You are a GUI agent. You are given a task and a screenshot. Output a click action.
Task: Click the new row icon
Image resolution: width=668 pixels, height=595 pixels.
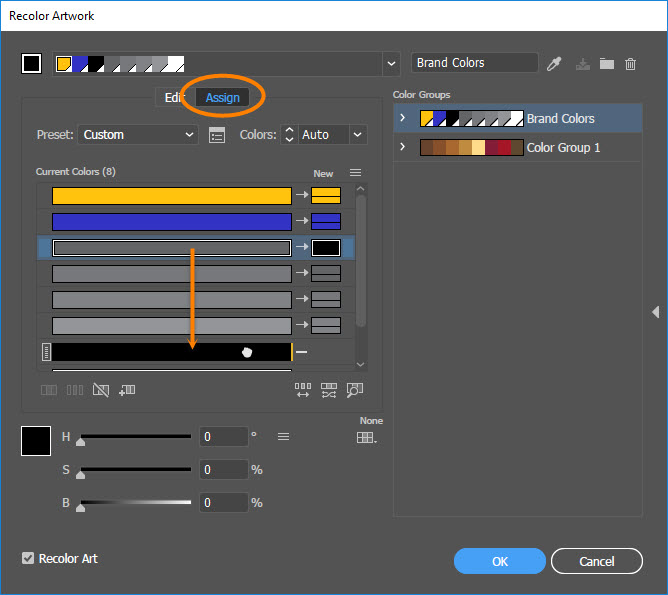coord(127,390)
